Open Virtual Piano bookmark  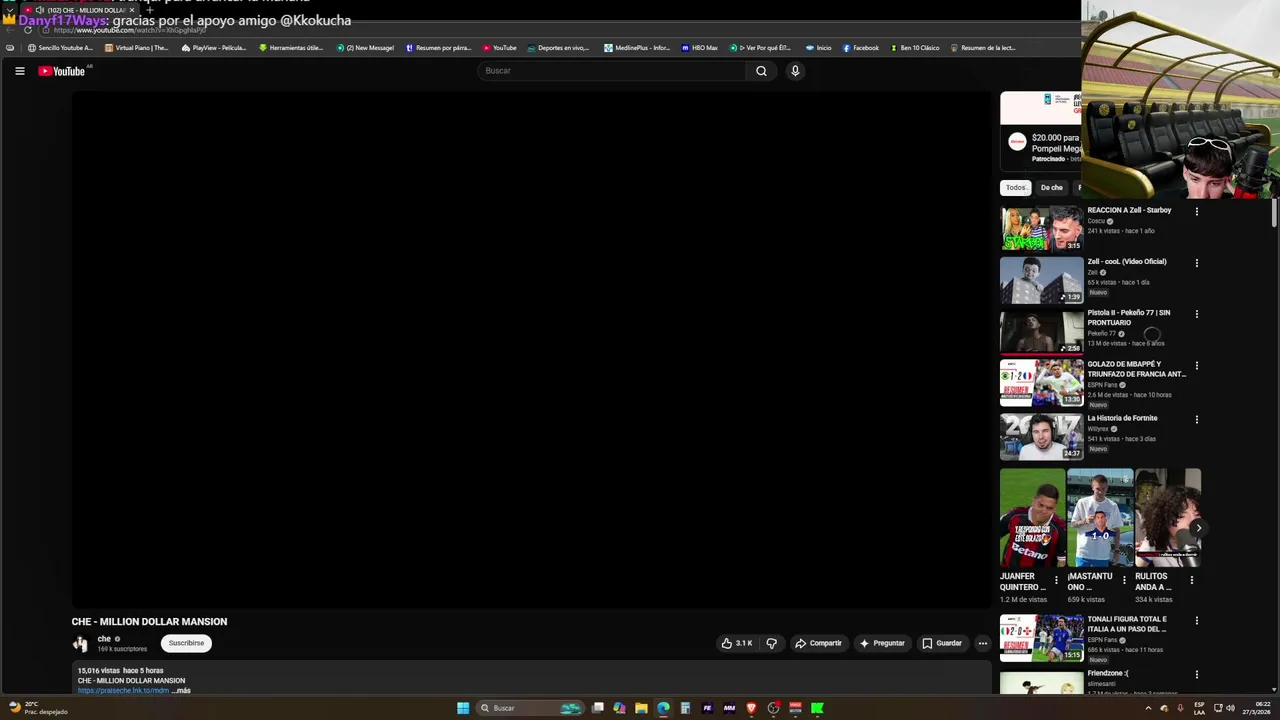pos(137,48)
